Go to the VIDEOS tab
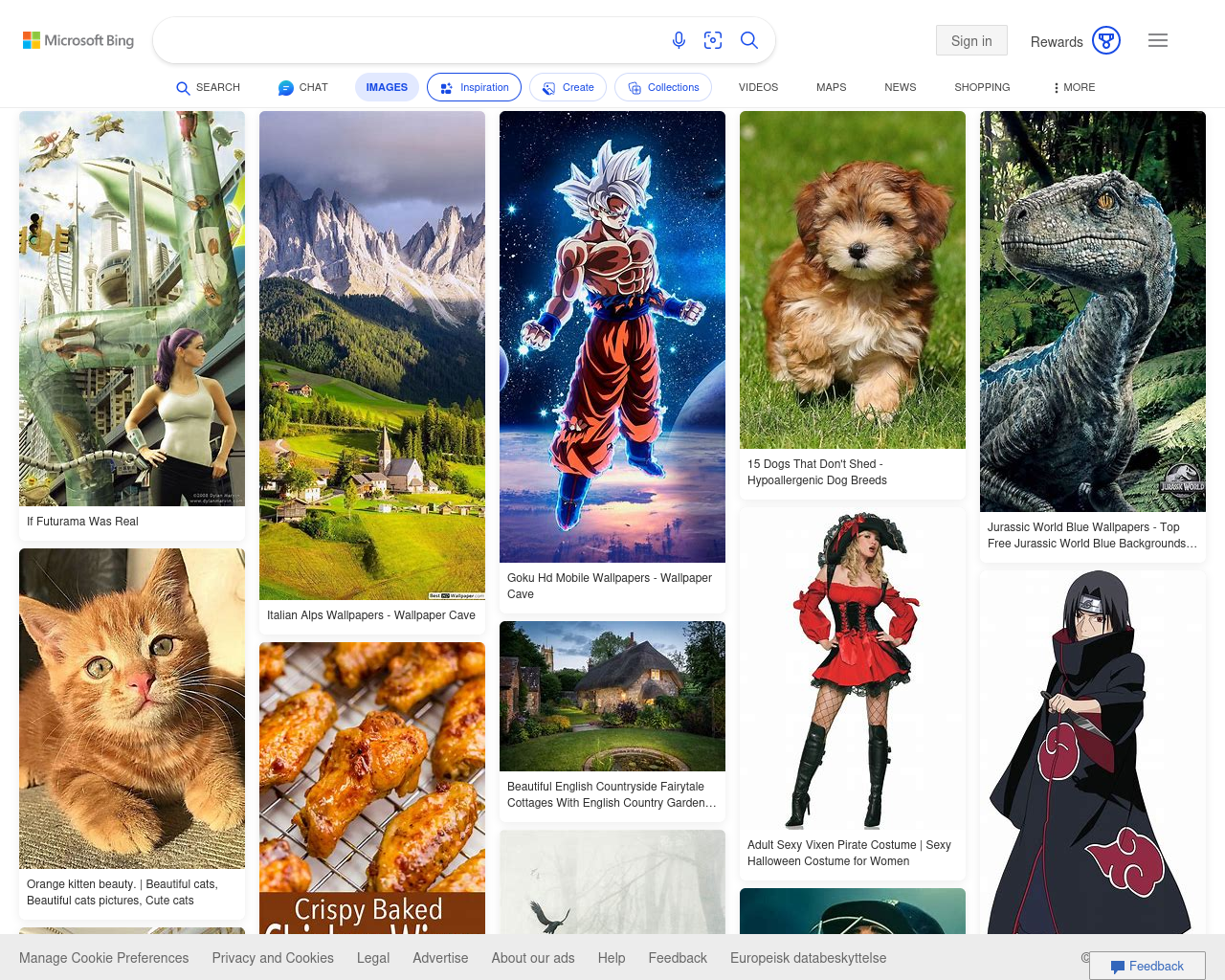The image size is (1225, 980). [758, 87]
